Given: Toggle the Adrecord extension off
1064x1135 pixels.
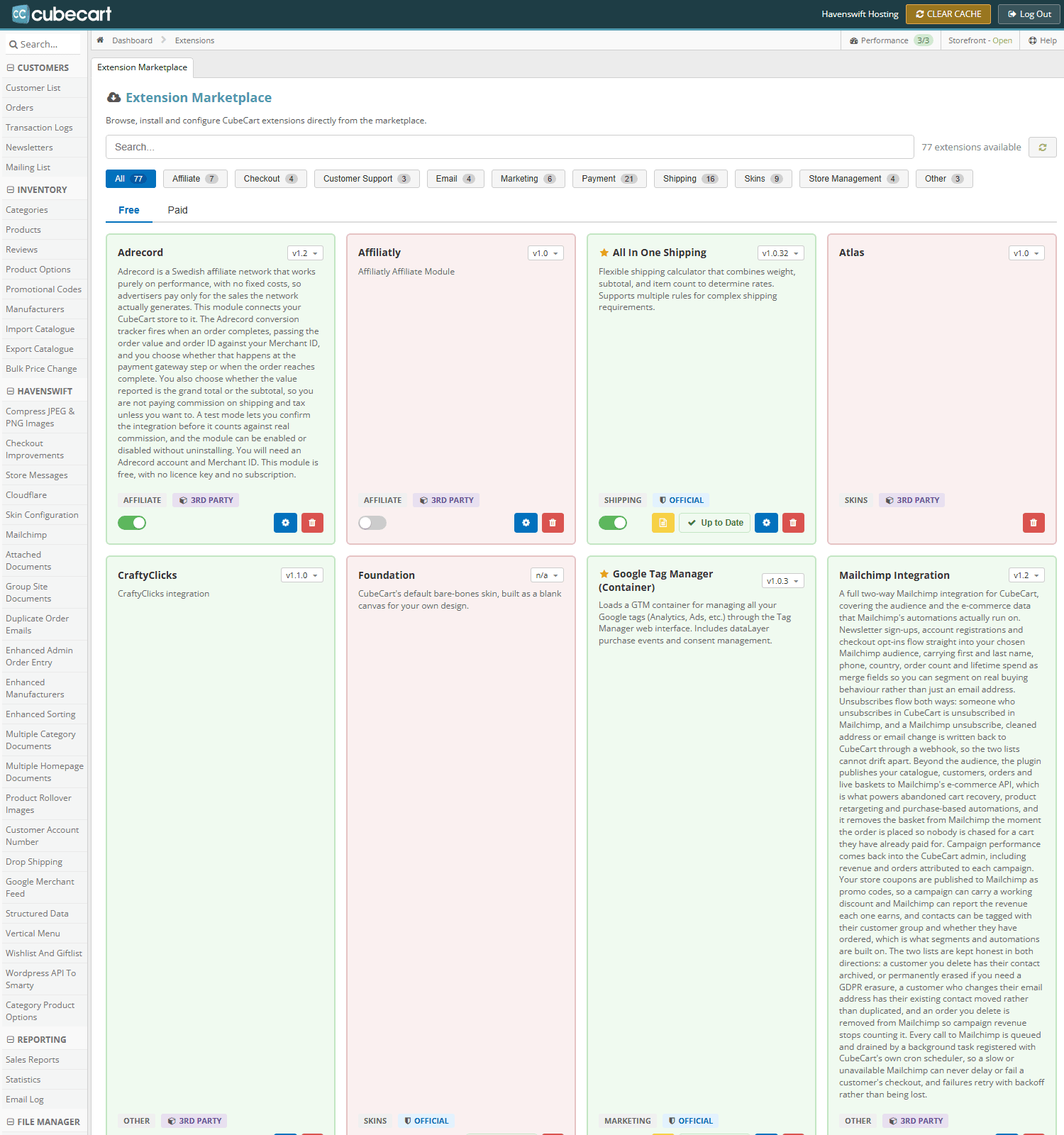Looking at the screenshot, I should pos(132,523).
